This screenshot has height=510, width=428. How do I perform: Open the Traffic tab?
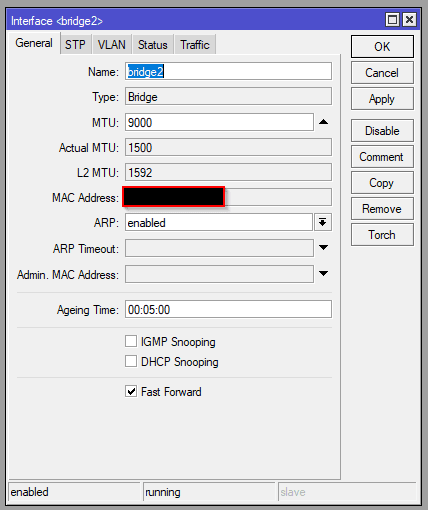click(195, 44)
